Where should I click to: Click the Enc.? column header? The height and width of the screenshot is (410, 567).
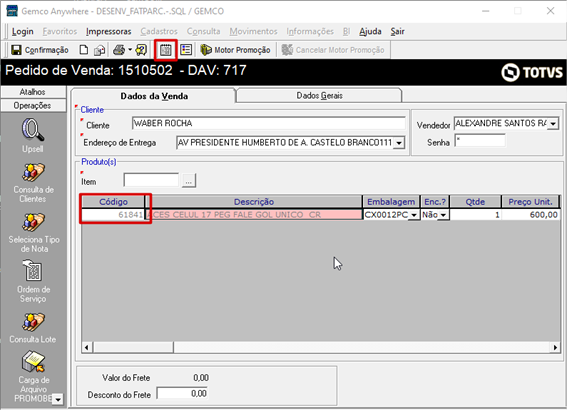pos(435,202)
